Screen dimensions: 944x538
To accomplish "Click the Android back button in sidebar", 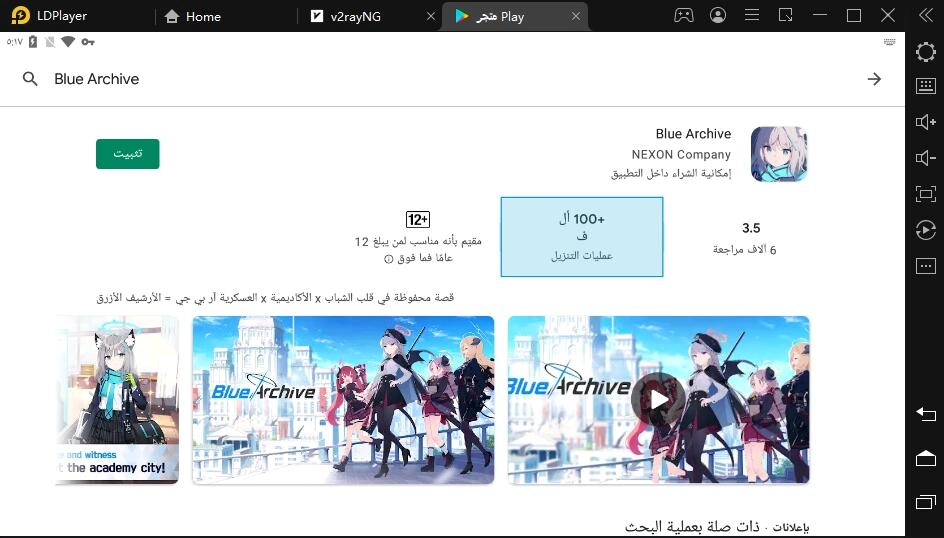I will (926, 414).
